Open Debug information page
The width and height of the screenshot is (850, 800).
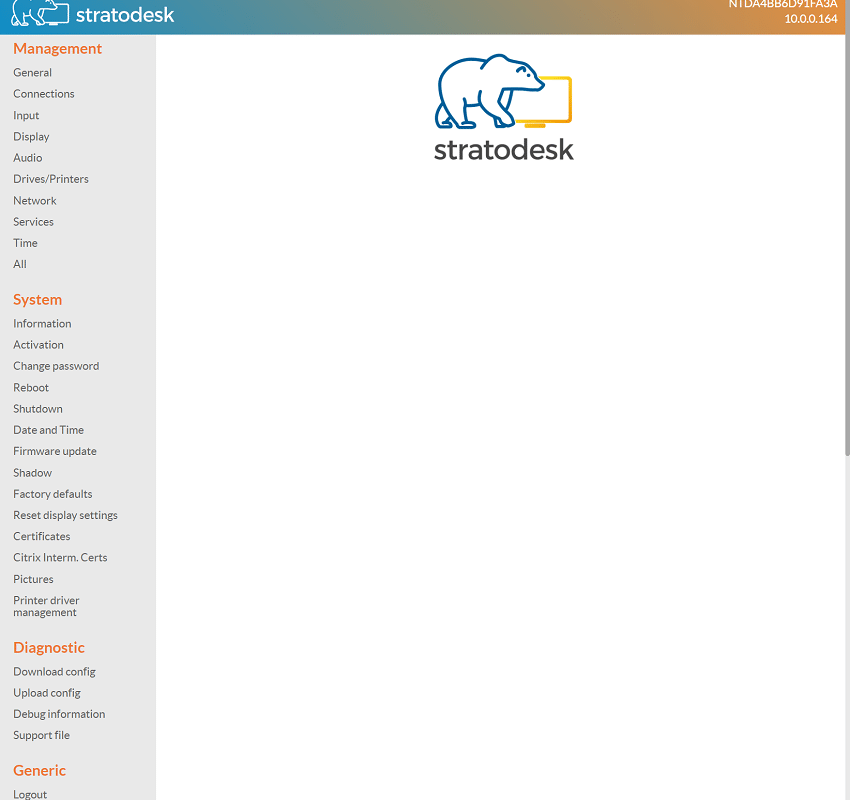[59, 714]
